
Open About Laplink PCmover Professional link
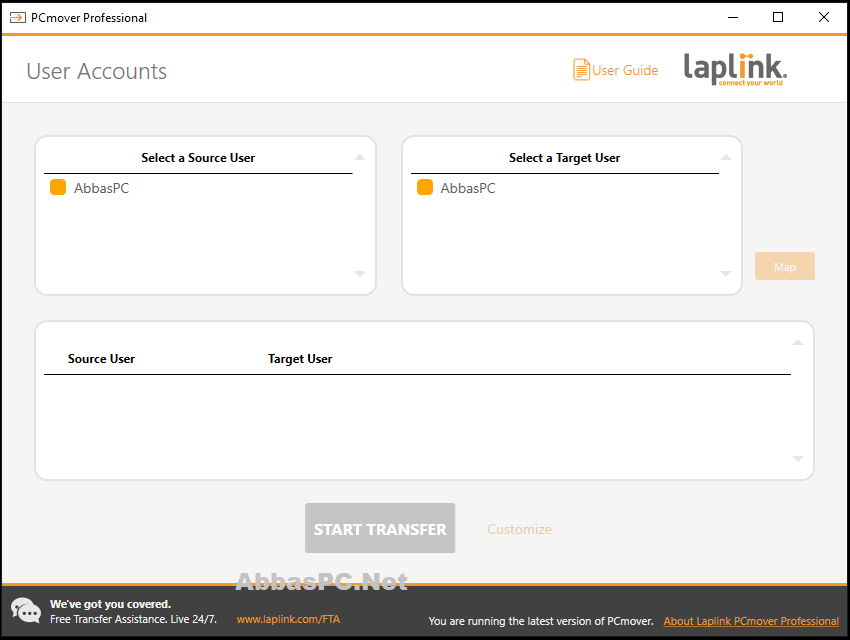pos(751,621)
